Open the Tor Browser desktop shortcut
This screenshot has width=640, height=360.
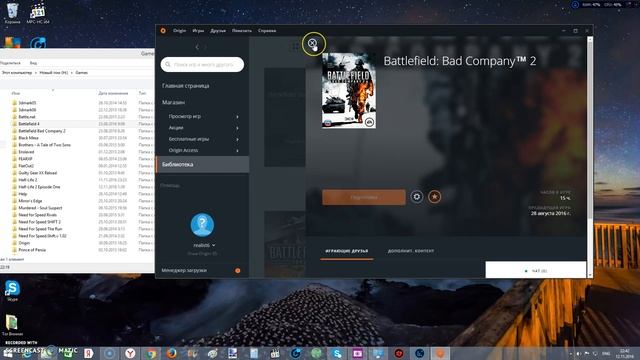[x=12, y=324]
